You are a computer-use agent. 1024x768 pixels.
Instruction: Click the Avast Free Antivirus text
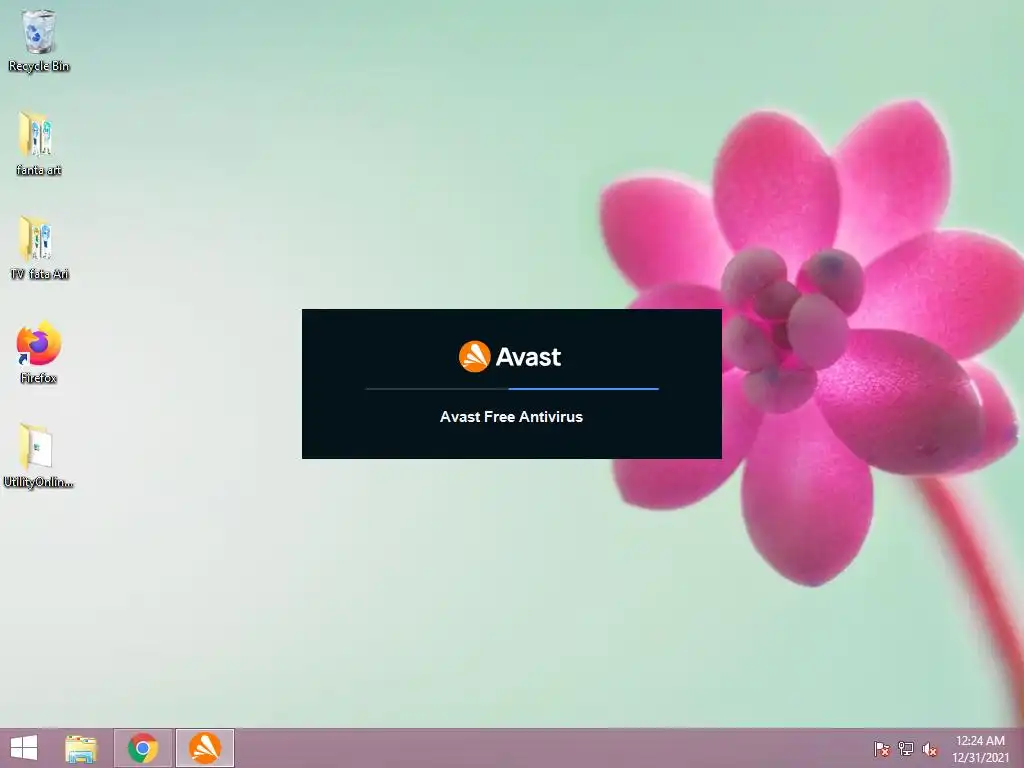tap(511, 417)
